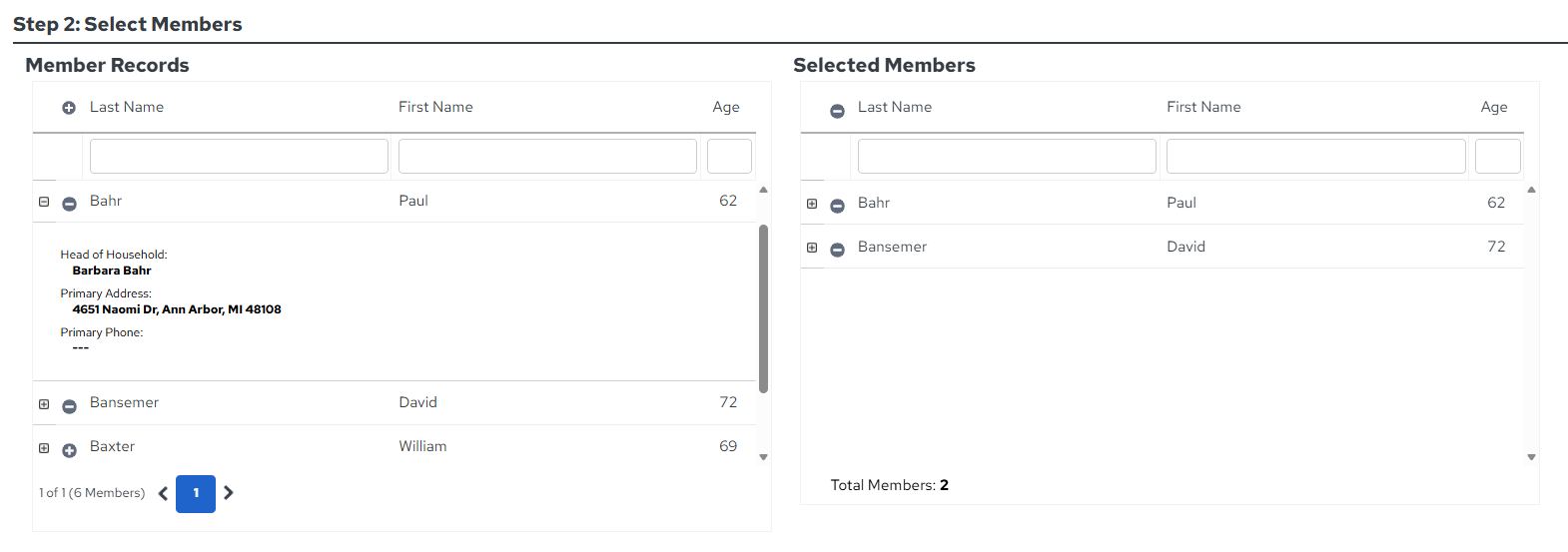Remove Bansemer from Selected Members
This screenshot has width=1568, height=552.
(837, 250)
